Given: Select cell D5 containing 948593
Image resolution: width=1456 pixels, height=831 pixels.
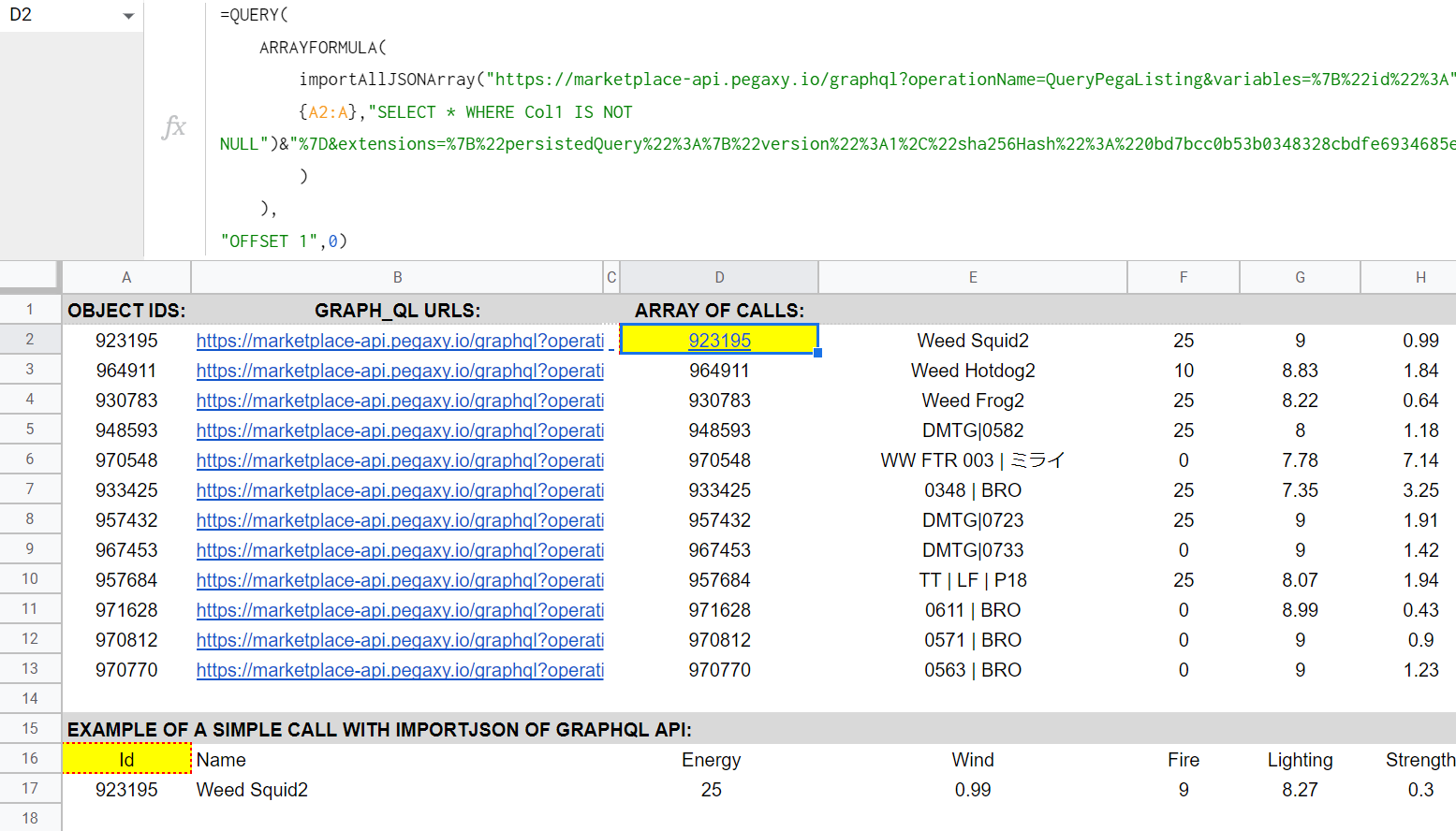Looking at the screenshot, I should coord(719,430).
